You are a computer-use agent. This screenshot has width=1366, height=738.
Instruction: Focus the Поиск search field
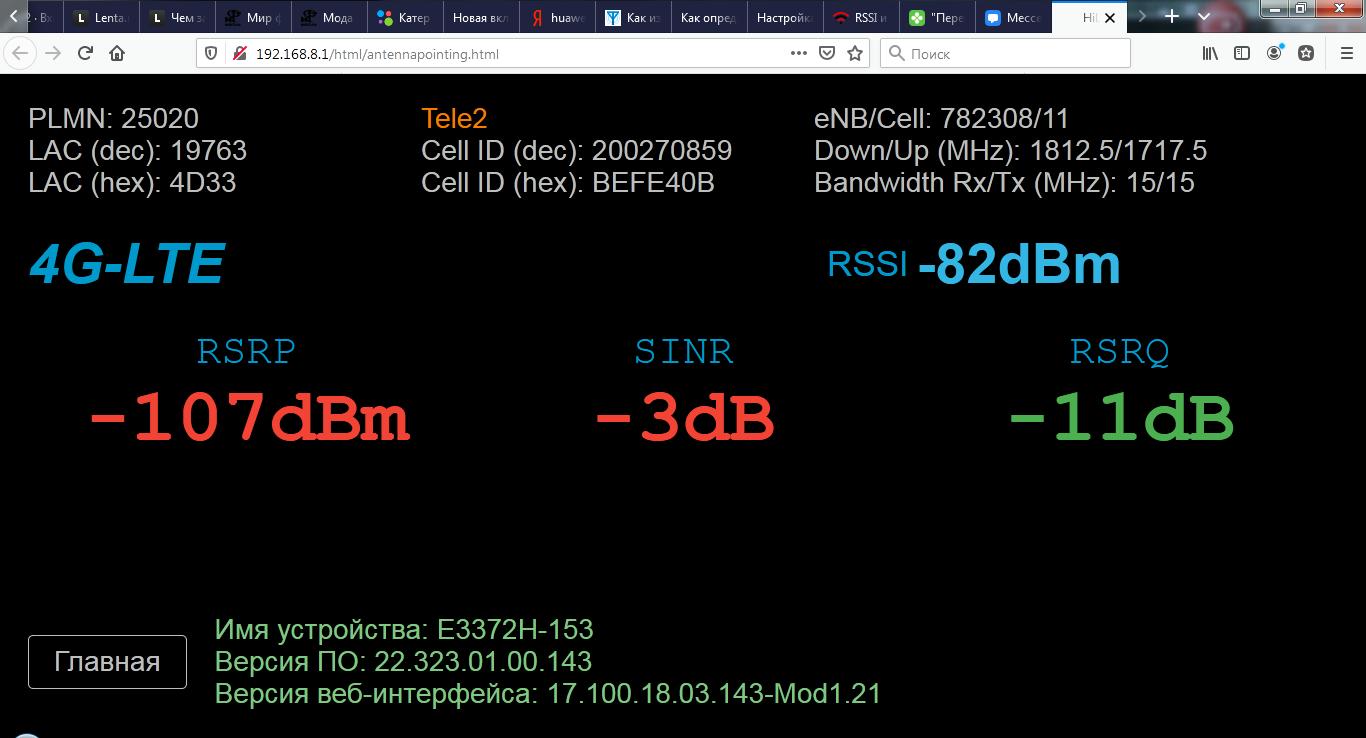pyautogui.click(x=1010, y=54)
